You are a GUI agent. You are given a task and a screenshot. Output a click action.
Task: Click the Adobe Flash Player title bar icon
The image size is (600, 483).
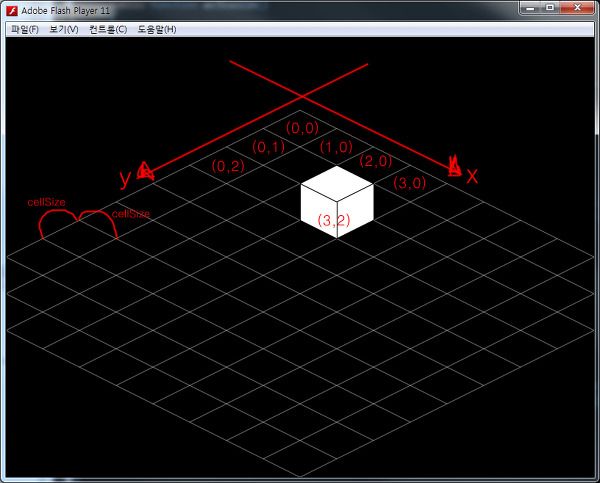tap(12, 11)
